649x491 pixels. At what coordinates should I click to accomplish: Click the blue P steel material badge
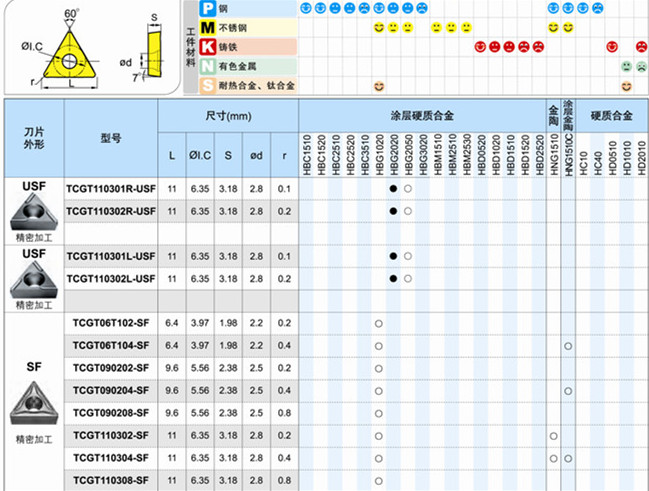206,8
